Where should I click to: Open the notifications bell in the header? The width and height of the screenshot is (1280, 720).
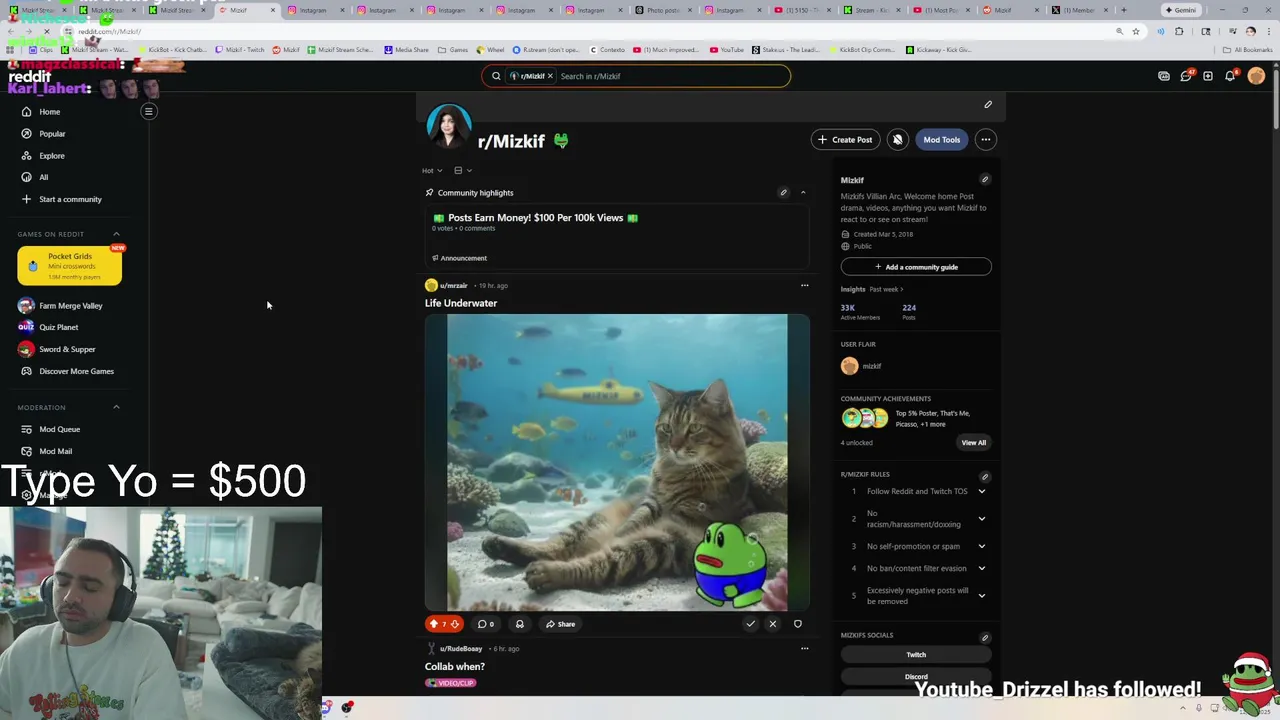pyautogui.click(x=1231, y=76)
